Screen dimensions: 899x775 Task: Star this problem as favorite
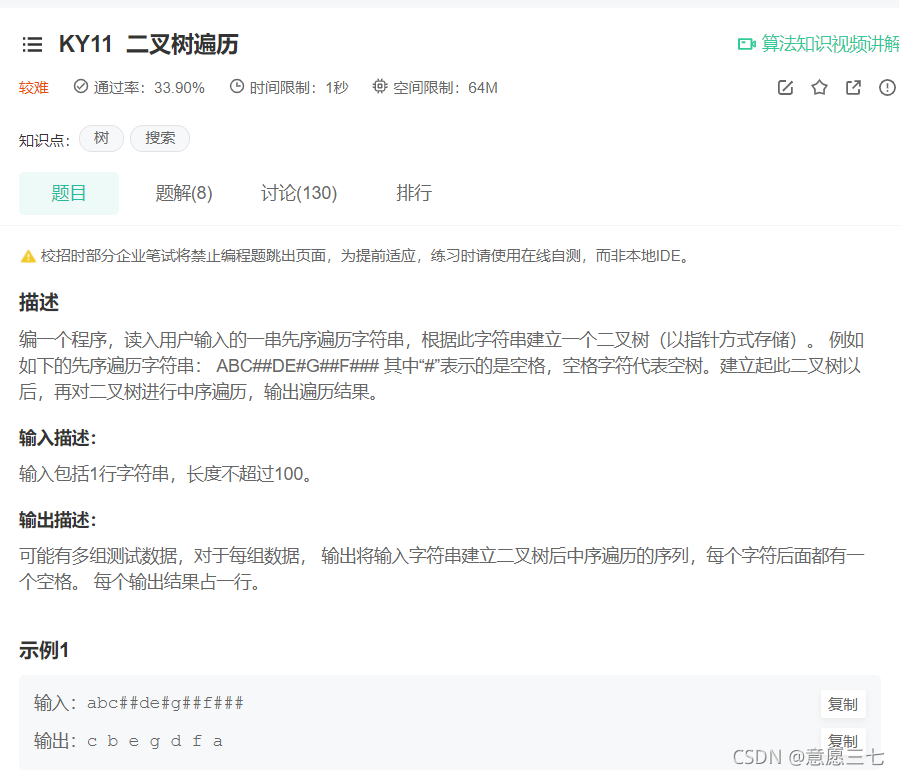pyautogui.click(x=820, y=87)
